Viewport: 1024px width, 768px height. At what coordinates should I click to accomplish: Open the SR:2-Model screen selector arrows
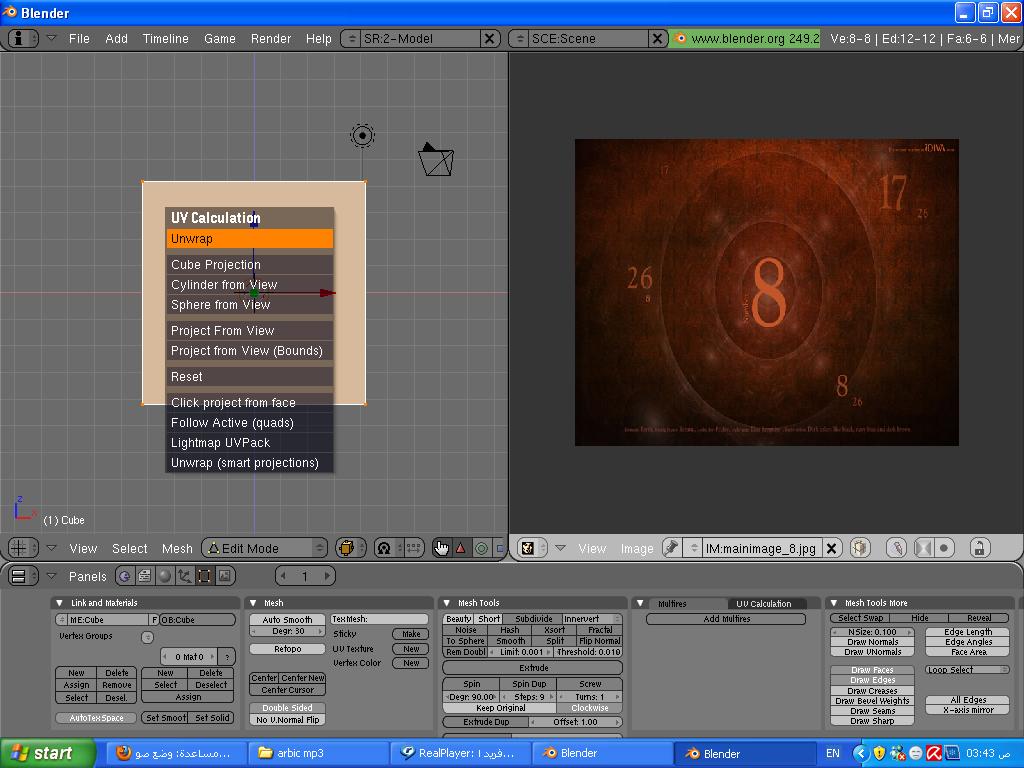[x=352, y=39]
